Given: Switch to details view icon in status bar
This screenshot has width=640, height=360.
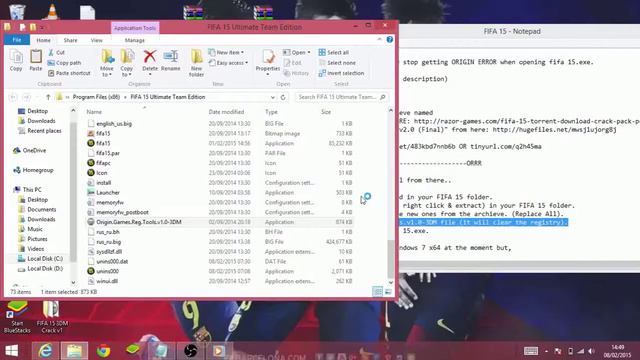Looking at the screenshot, I should pos(378,291).
